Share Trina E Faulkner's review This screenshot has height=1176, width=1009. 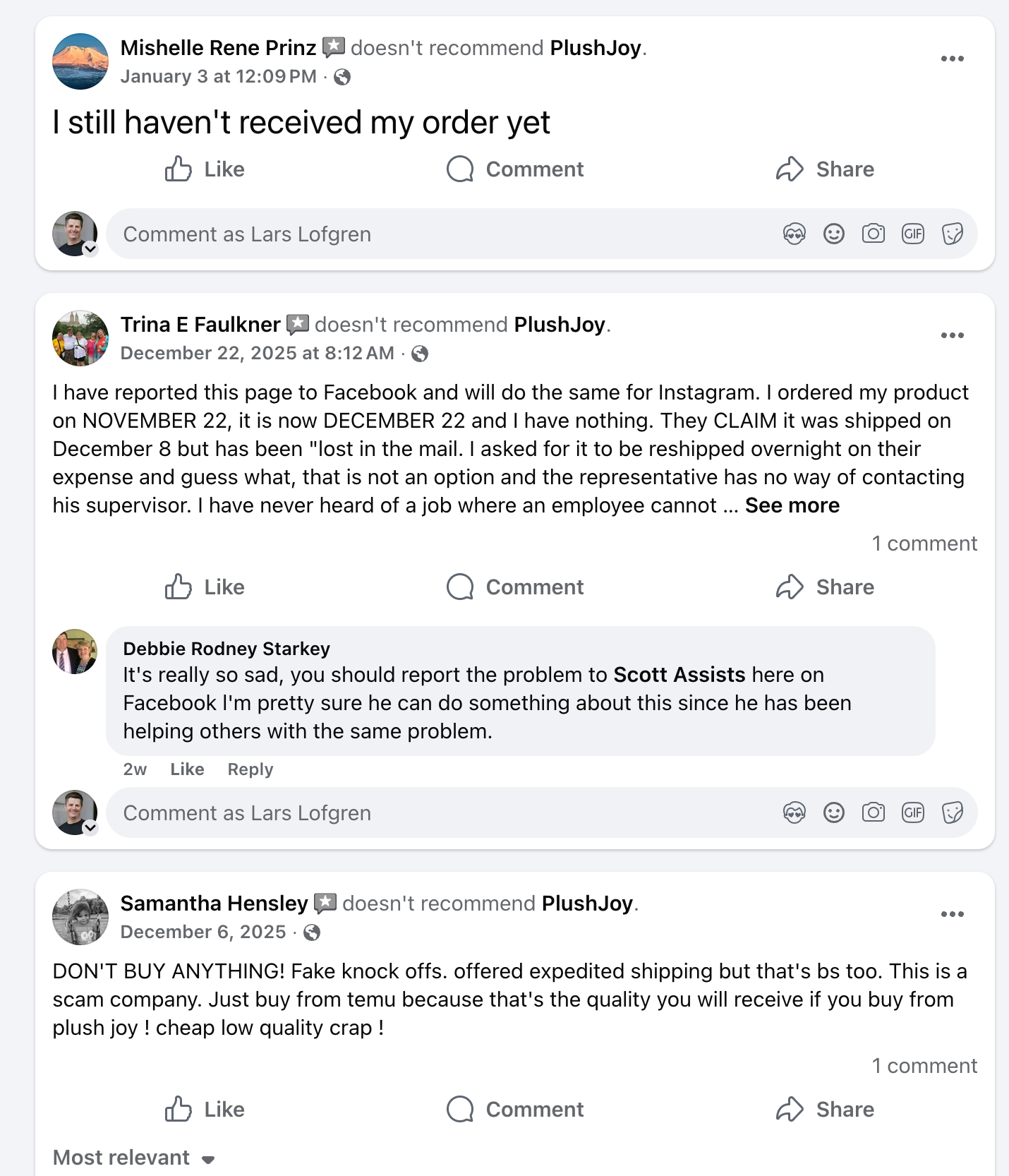tap(824, 587)
